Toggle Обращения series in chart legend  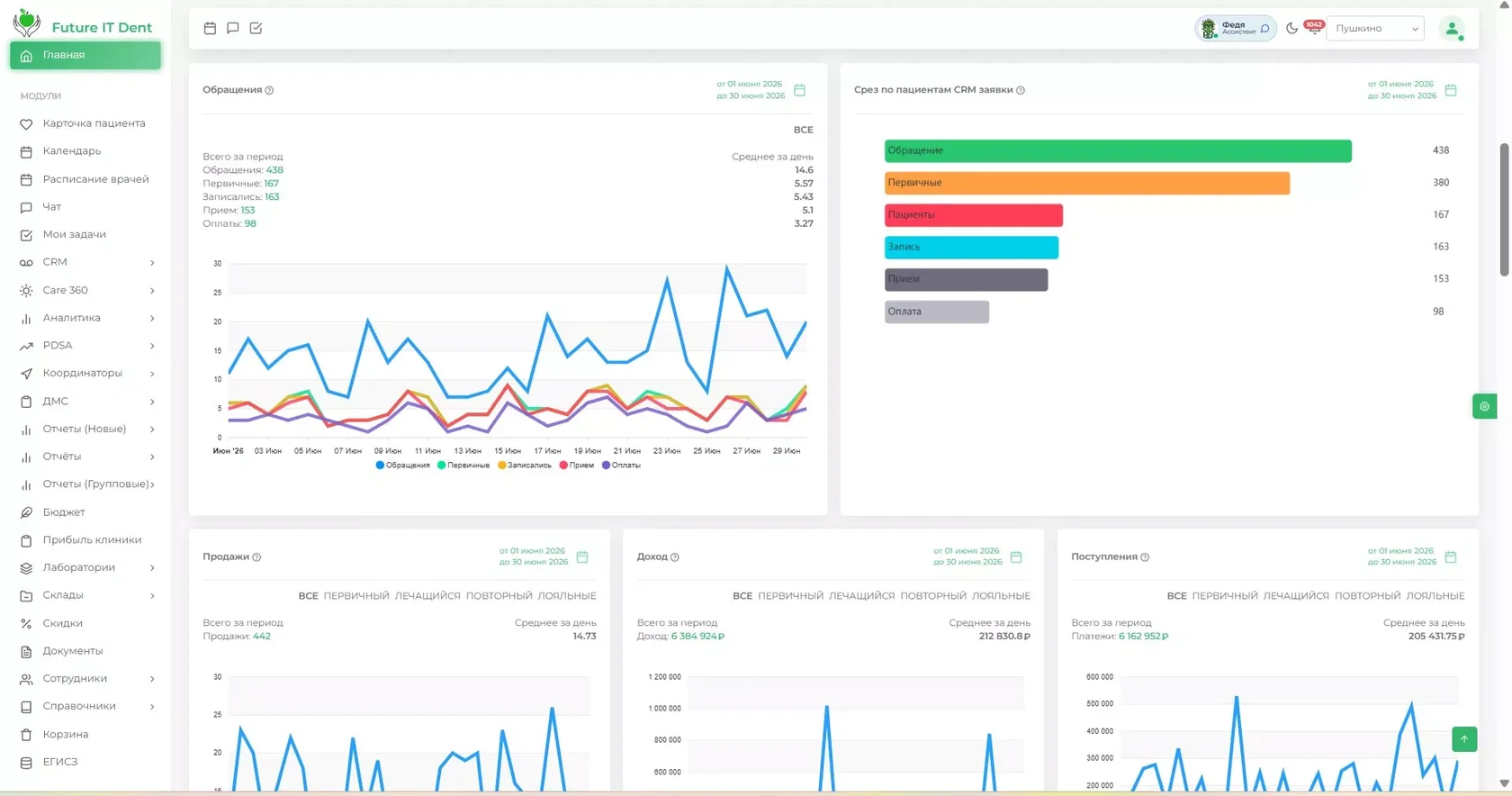(402, 466)
